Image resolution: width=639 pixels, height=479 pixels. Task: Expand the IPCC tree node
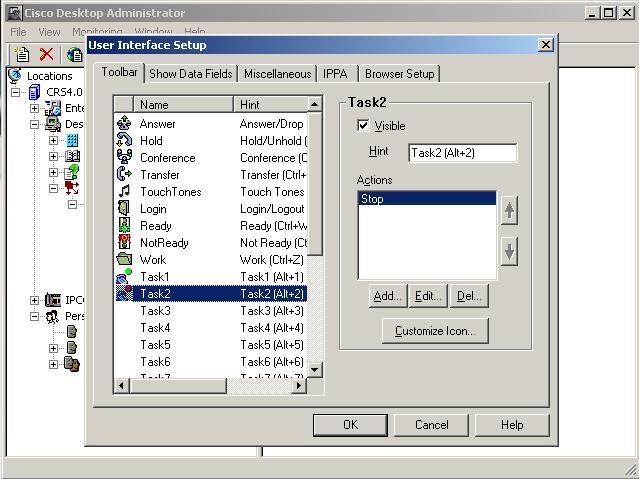(x=35, y=300)
